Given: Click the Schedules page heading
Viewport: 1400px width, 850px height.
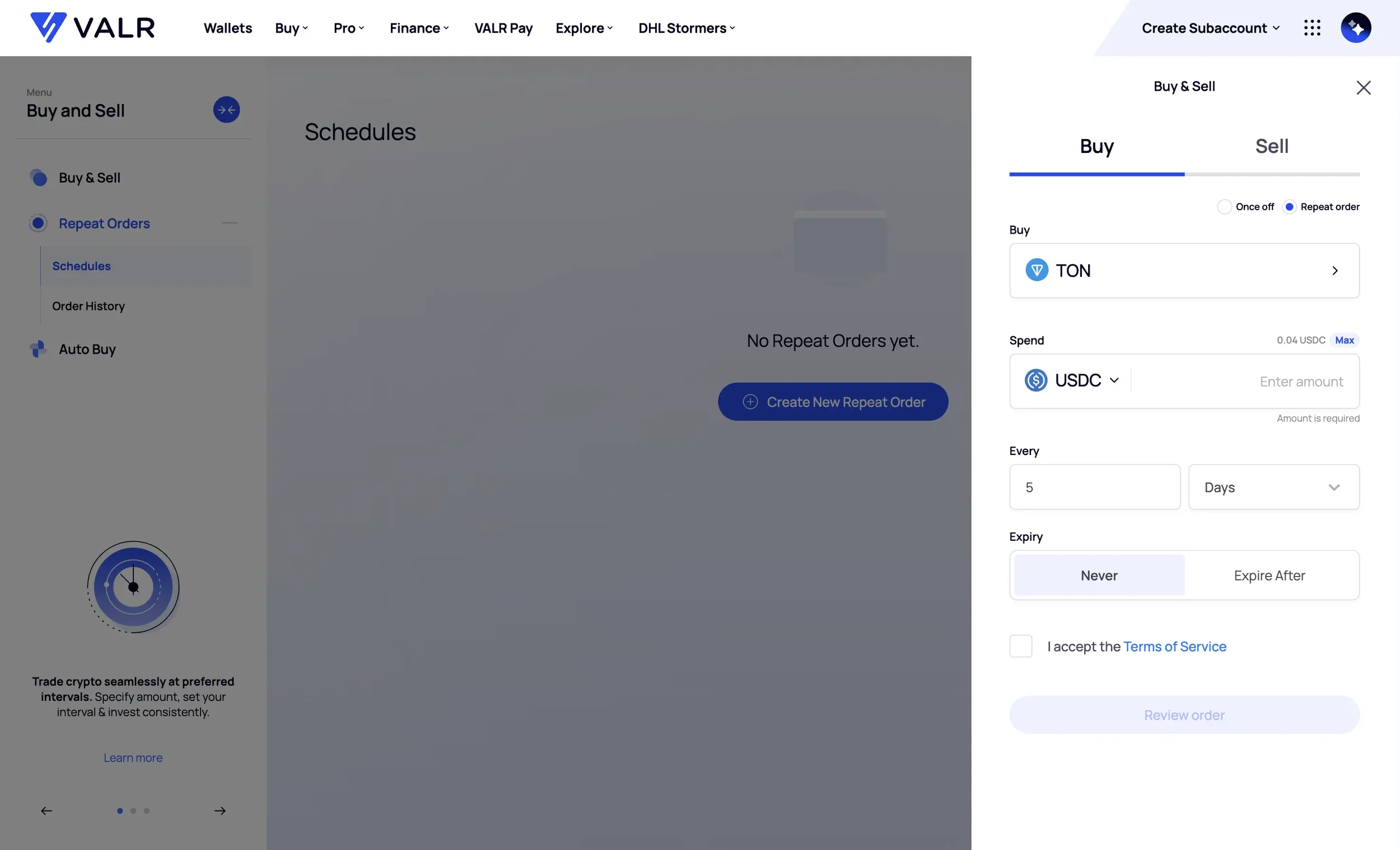Looking at the screenshot, I should [x=360, y=132].
